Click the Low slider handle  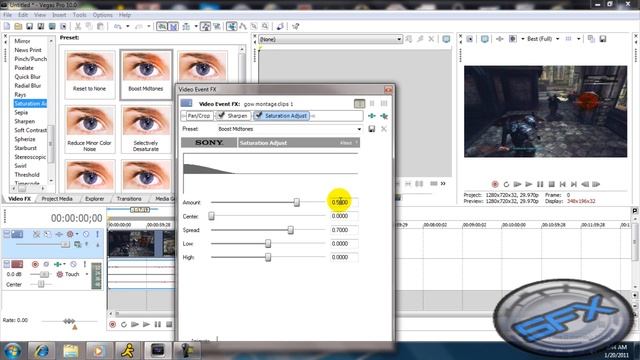(268, 244)
